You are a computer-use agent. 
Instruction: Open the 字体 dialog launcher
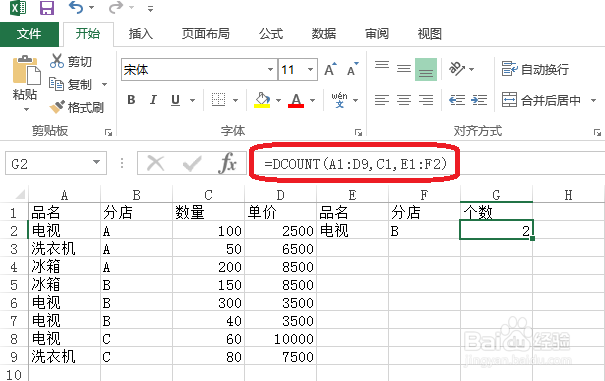358,133
